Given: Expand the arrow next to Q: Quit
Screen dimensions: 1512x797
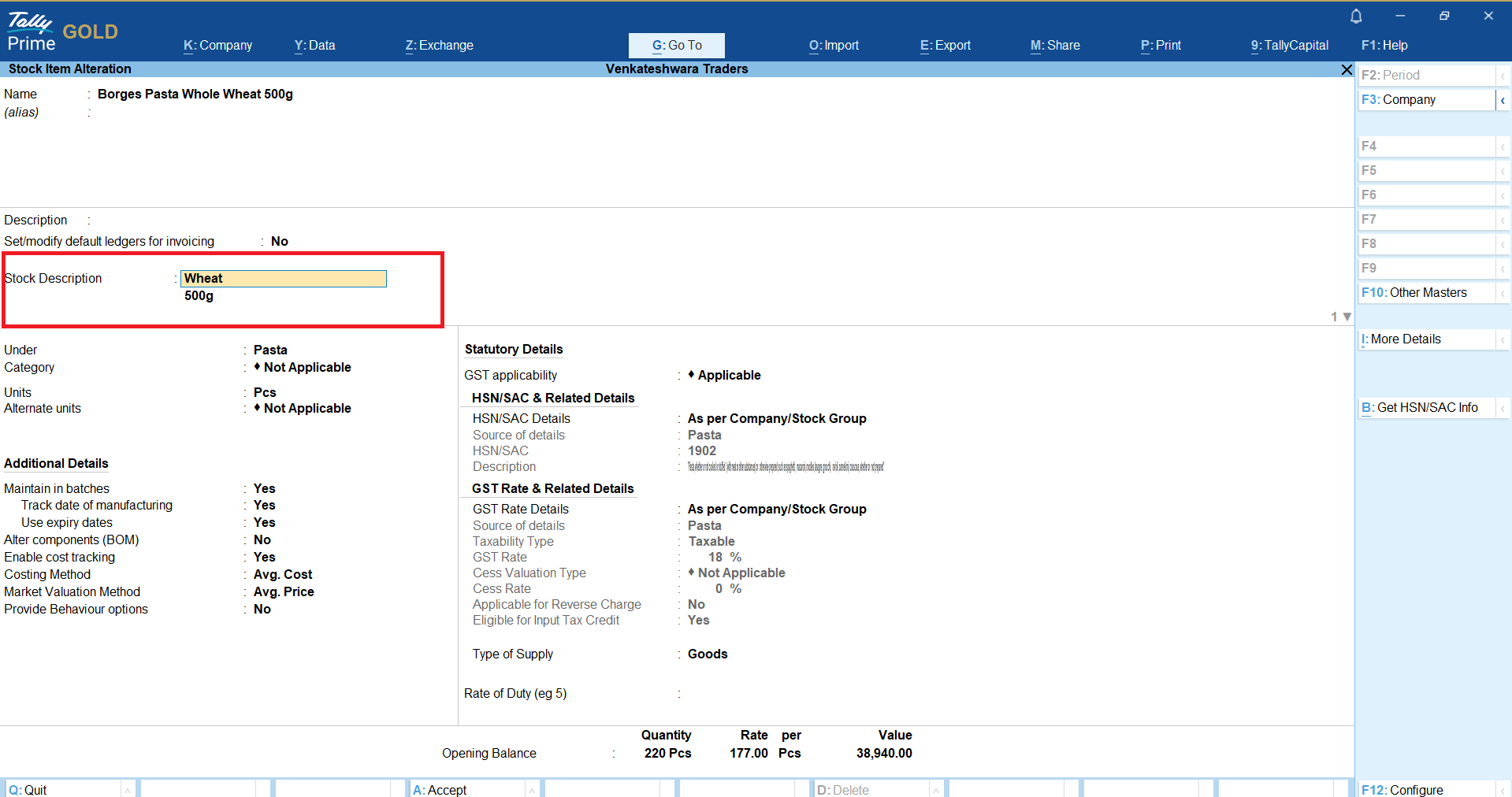Looking at the screenshot, I should [127, 790].
